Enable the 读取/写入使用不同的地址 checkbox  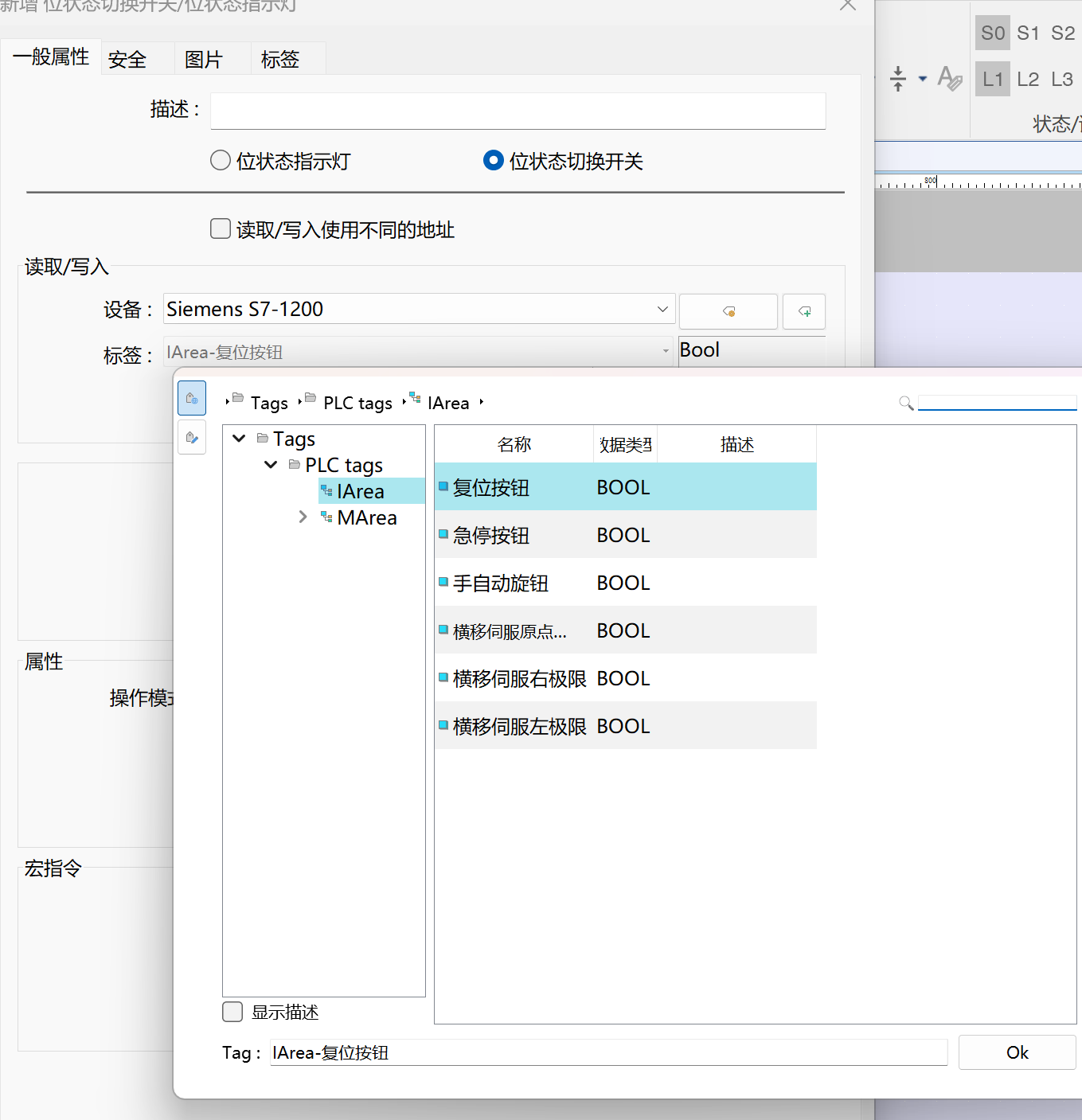(221, 229)
